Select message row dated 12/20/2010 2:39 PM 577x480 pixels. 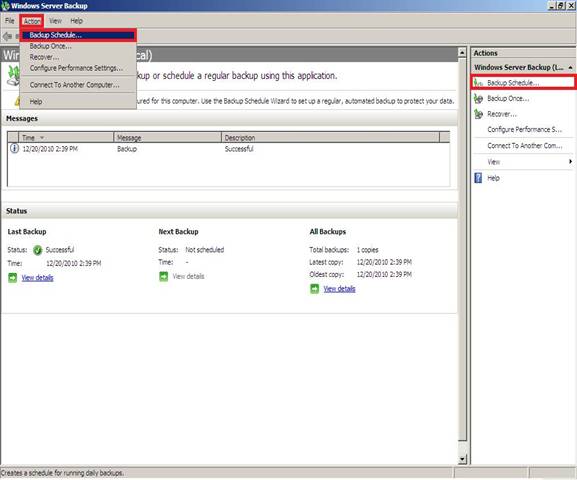pyautogui.click(x=228, y=149)
